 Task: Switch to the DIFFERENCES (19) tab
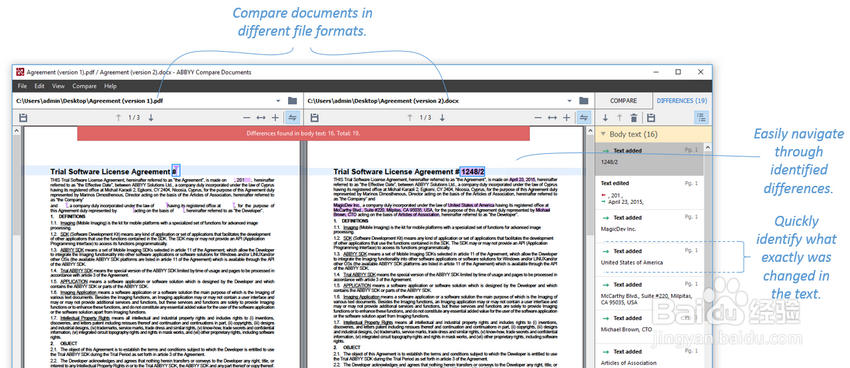coord(681,101)
